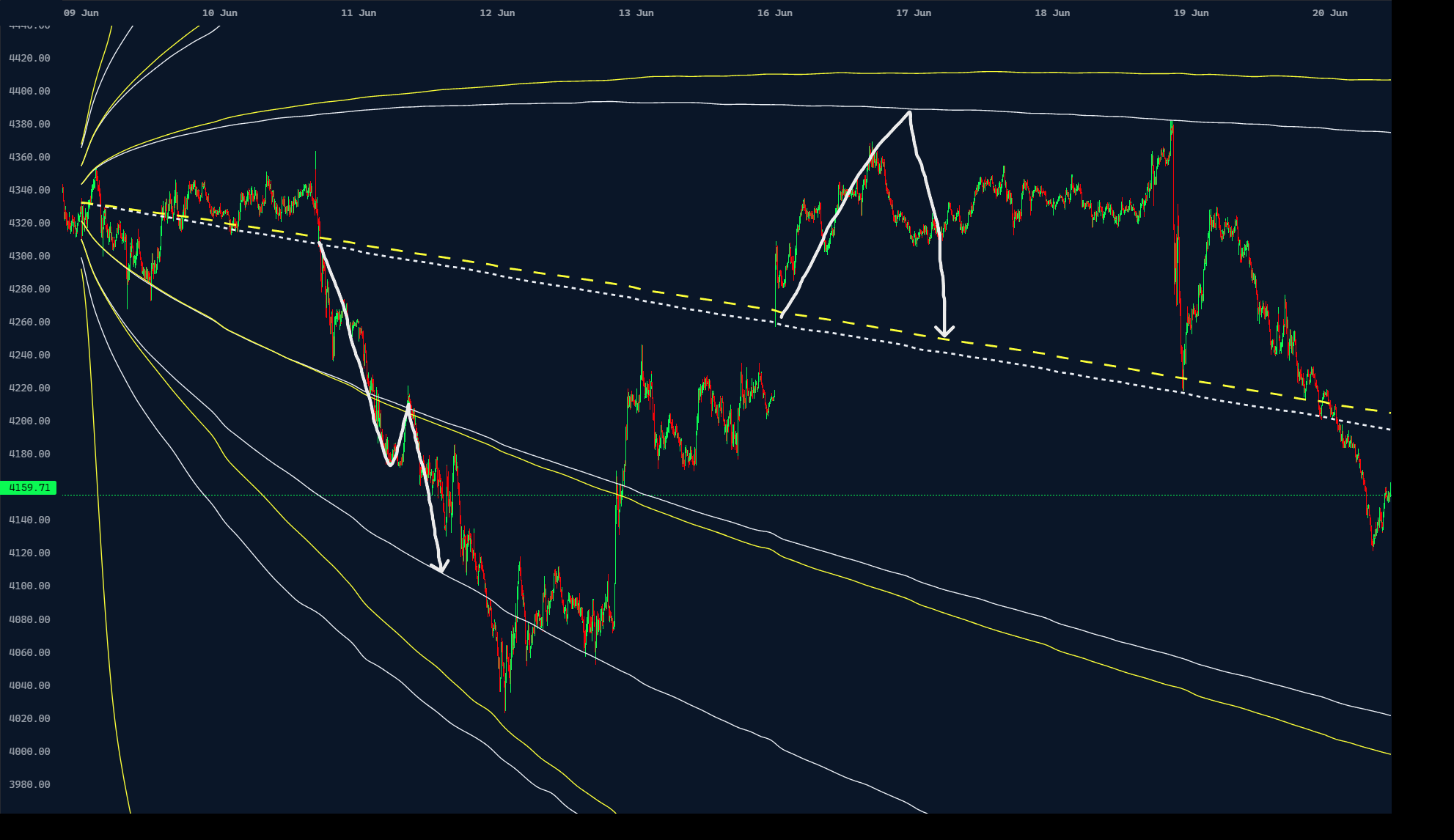The height and width of the screenshot is (840, 1454).
Task: Click the 17 Jun date label
Action: click(x=914, y=13)
